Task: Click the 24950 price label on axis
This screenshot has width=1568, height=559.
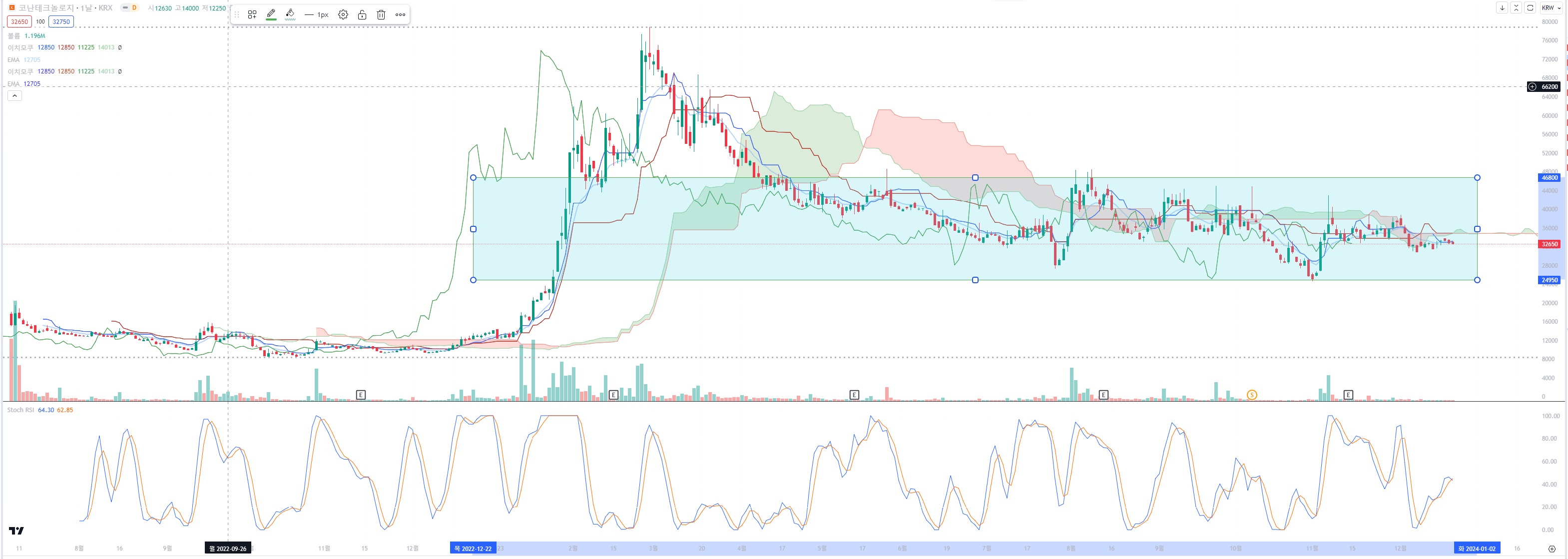Action: (x=1549, y=280)
